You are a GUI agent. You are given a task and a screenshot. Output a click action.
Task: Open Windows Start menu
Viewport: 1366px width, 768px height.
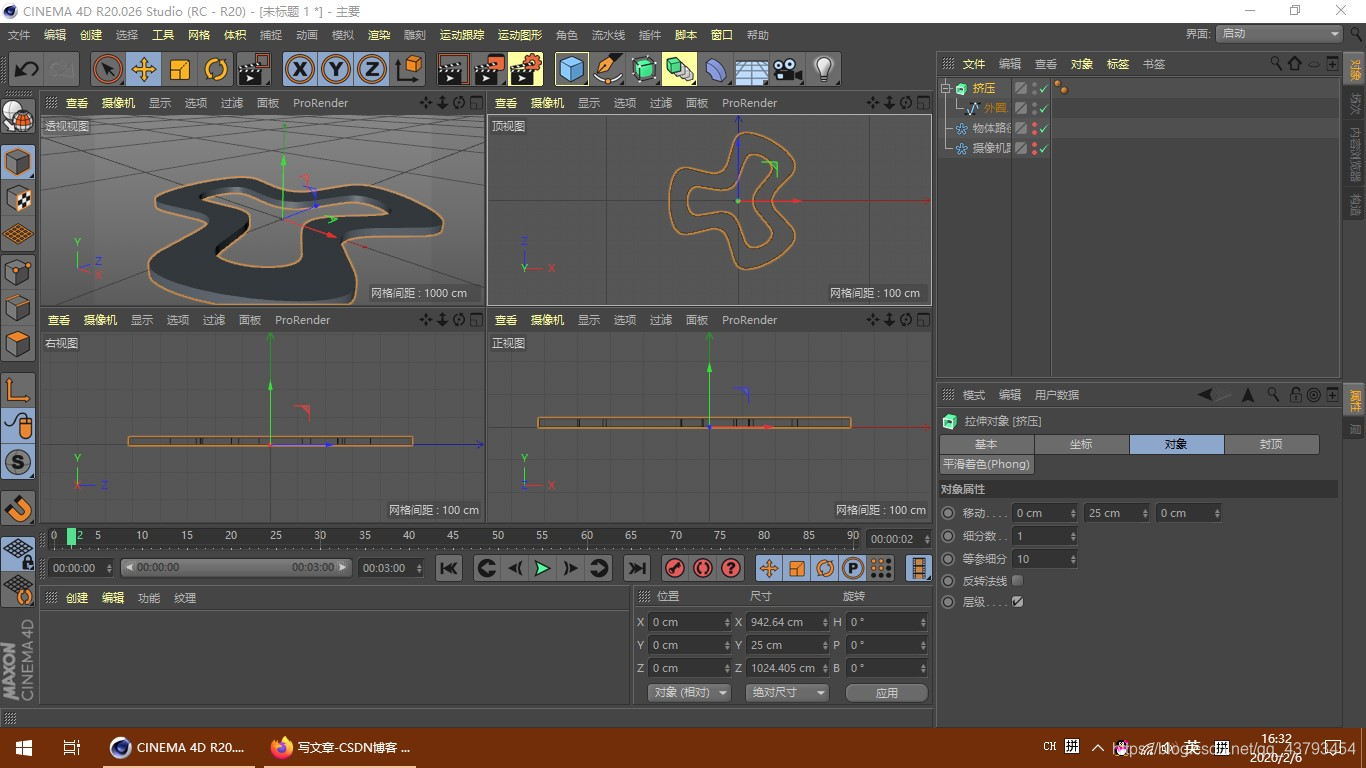[24, 747]
